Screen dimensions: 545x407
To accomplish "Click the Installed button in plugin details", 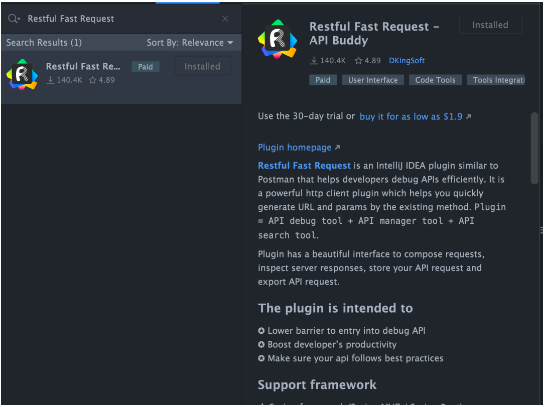I will point(490,25).
